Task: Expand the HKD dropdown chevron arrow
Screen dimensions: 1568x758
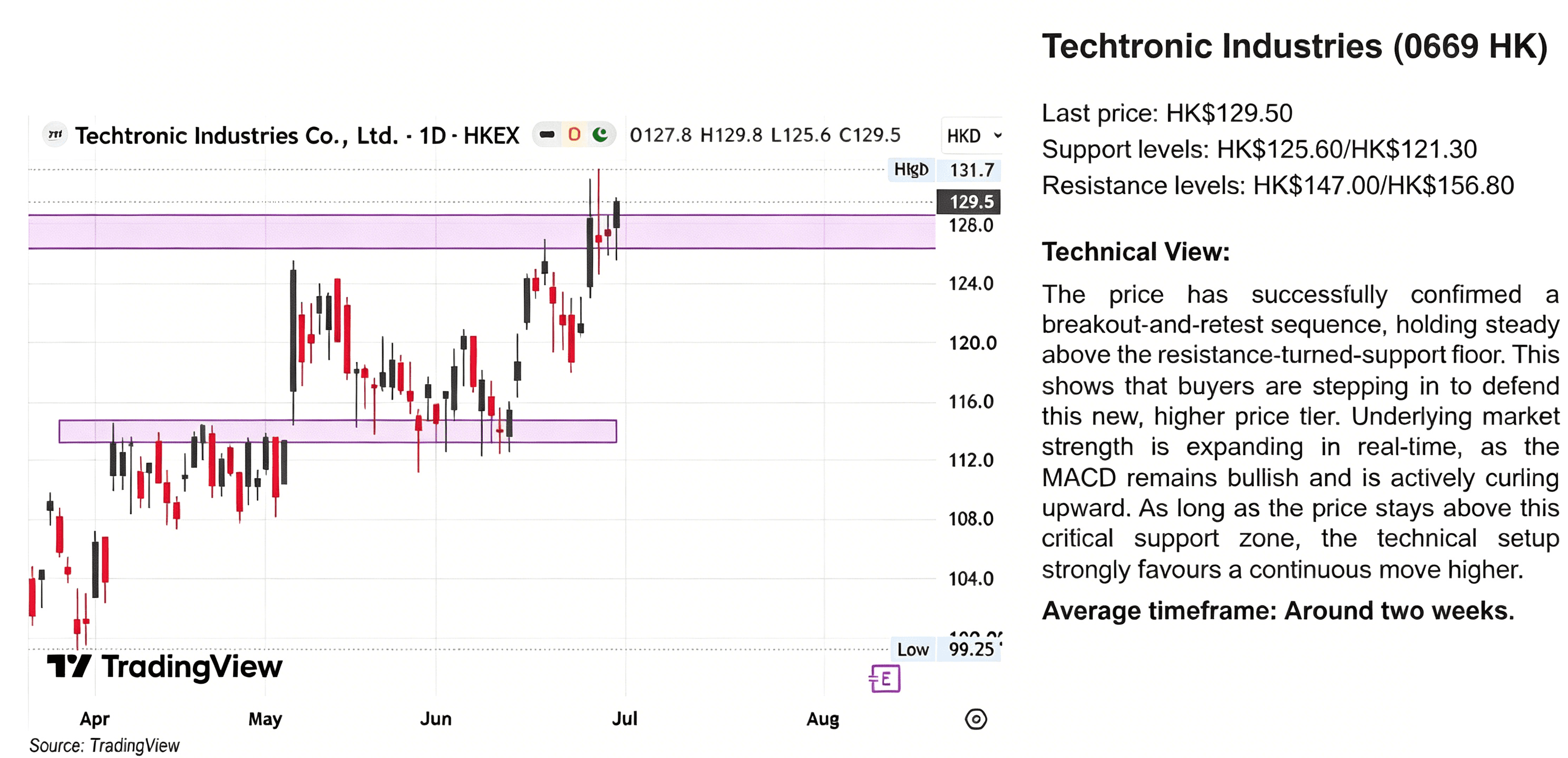Action: (x=997, y=136)
